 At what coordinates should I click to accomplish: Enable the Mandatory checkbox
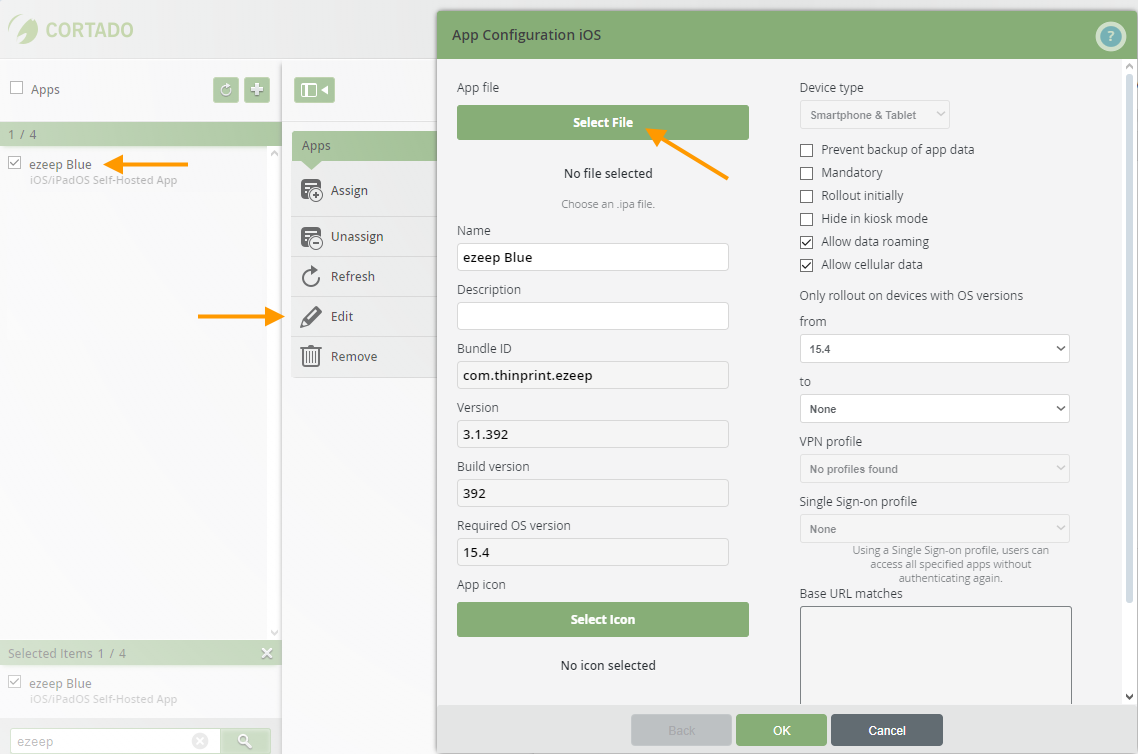[x=806, y=173]
